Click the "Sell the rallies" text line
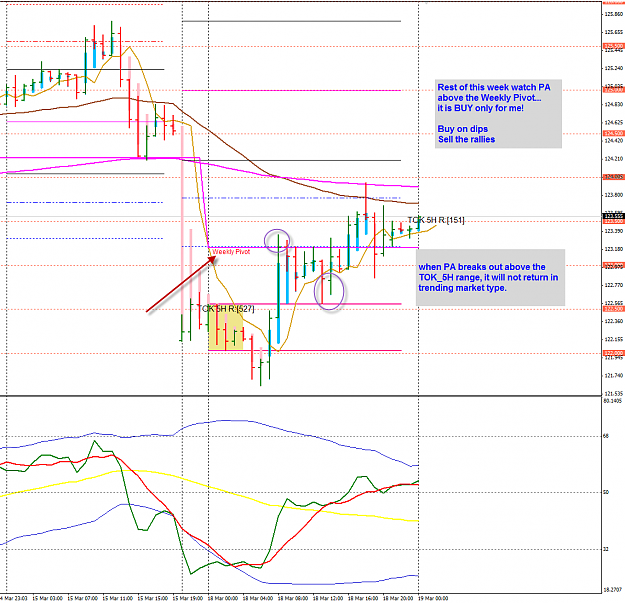This screenshot has width=625, height=603. coord(466,139)
